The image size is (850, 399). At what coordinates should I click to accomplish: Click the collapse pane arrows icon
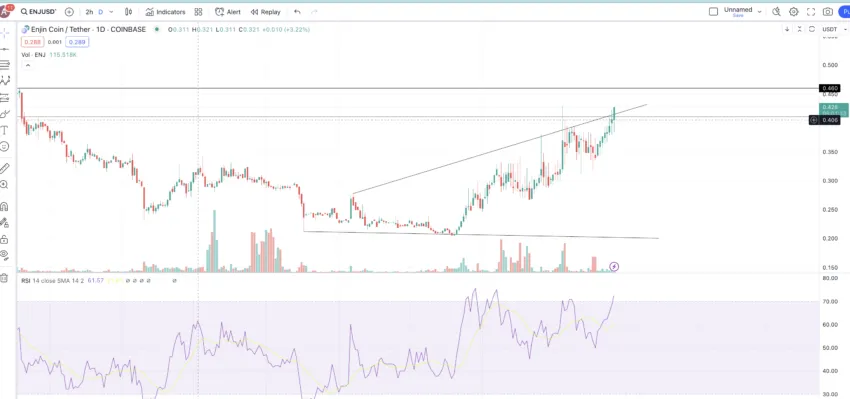coord(800,29)
